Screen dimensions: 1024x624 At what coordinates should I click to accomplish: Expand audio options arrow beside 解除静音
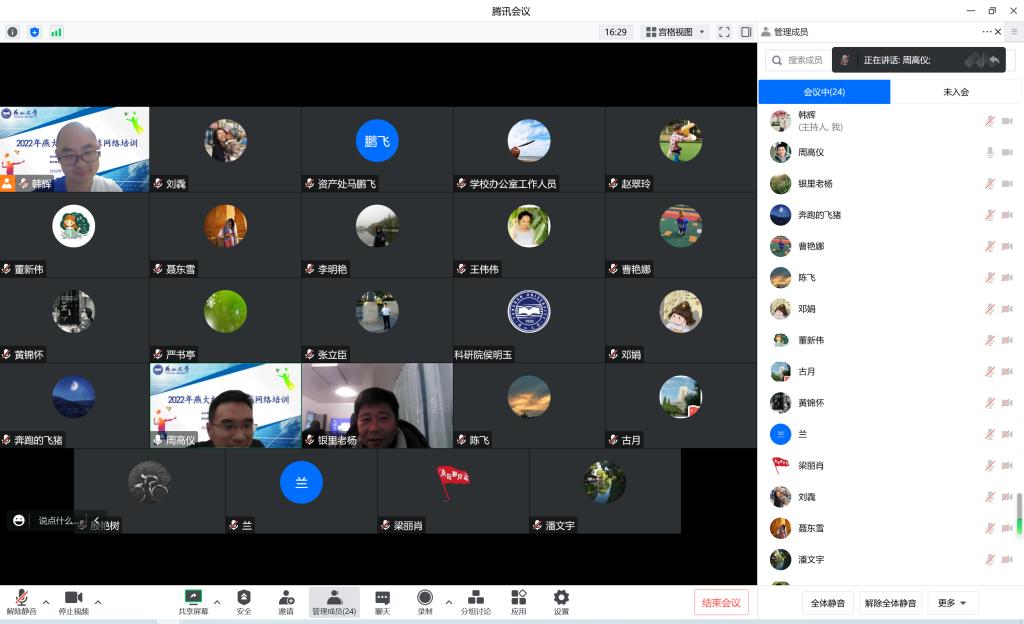point(42,602)
